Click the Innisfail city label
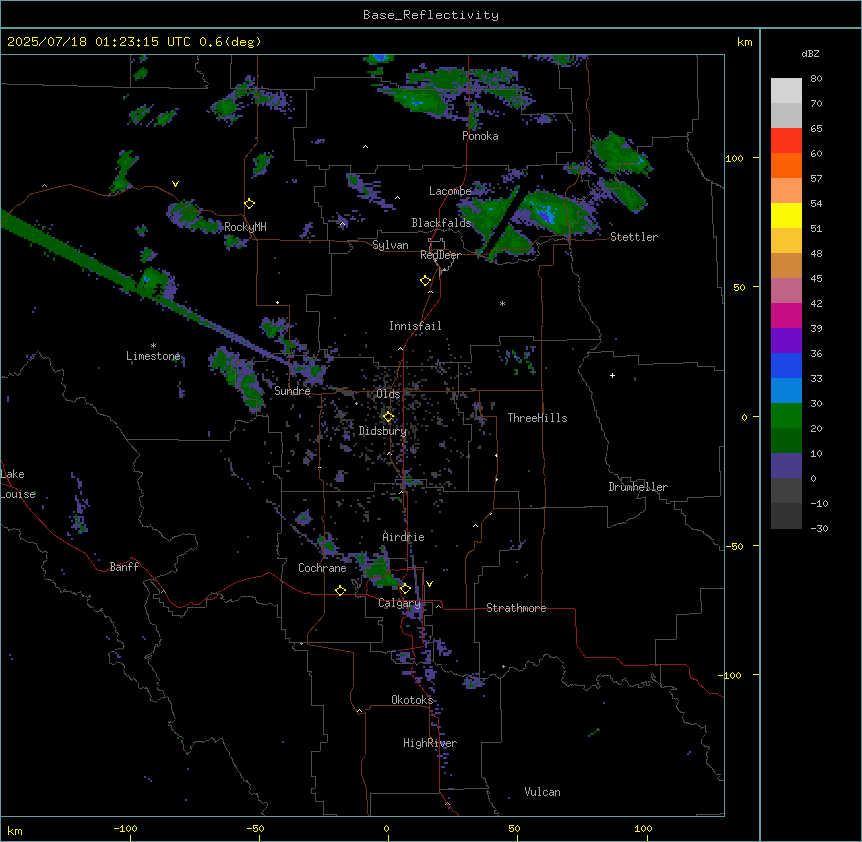 pos(415,326)
